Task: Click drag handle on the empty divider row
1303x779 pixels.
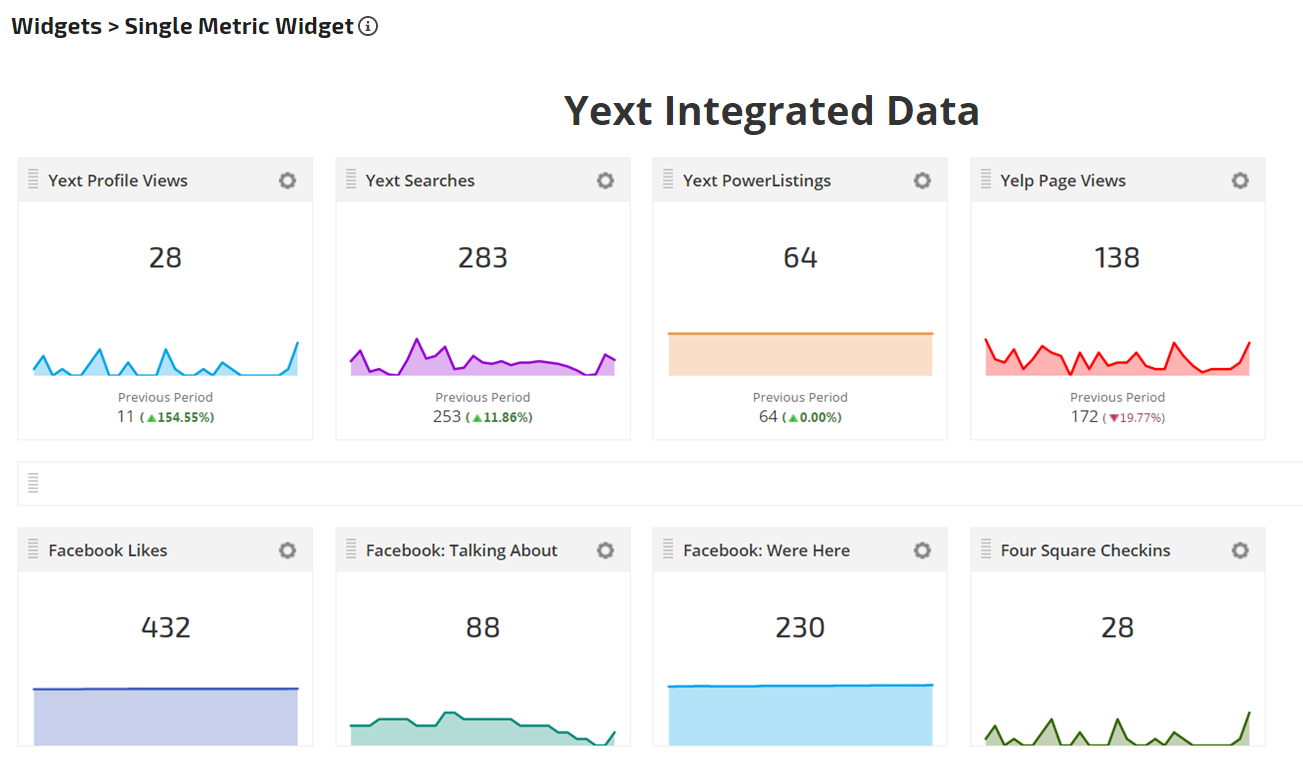Action: [33, 483]
